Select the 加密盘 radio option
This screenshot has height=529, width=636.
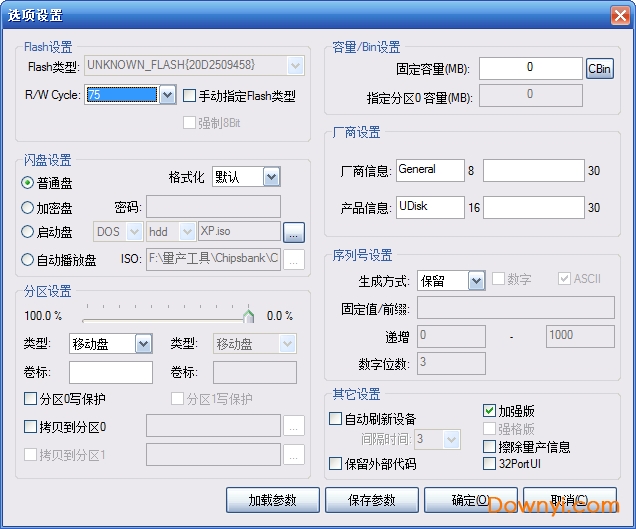(28, 208)
